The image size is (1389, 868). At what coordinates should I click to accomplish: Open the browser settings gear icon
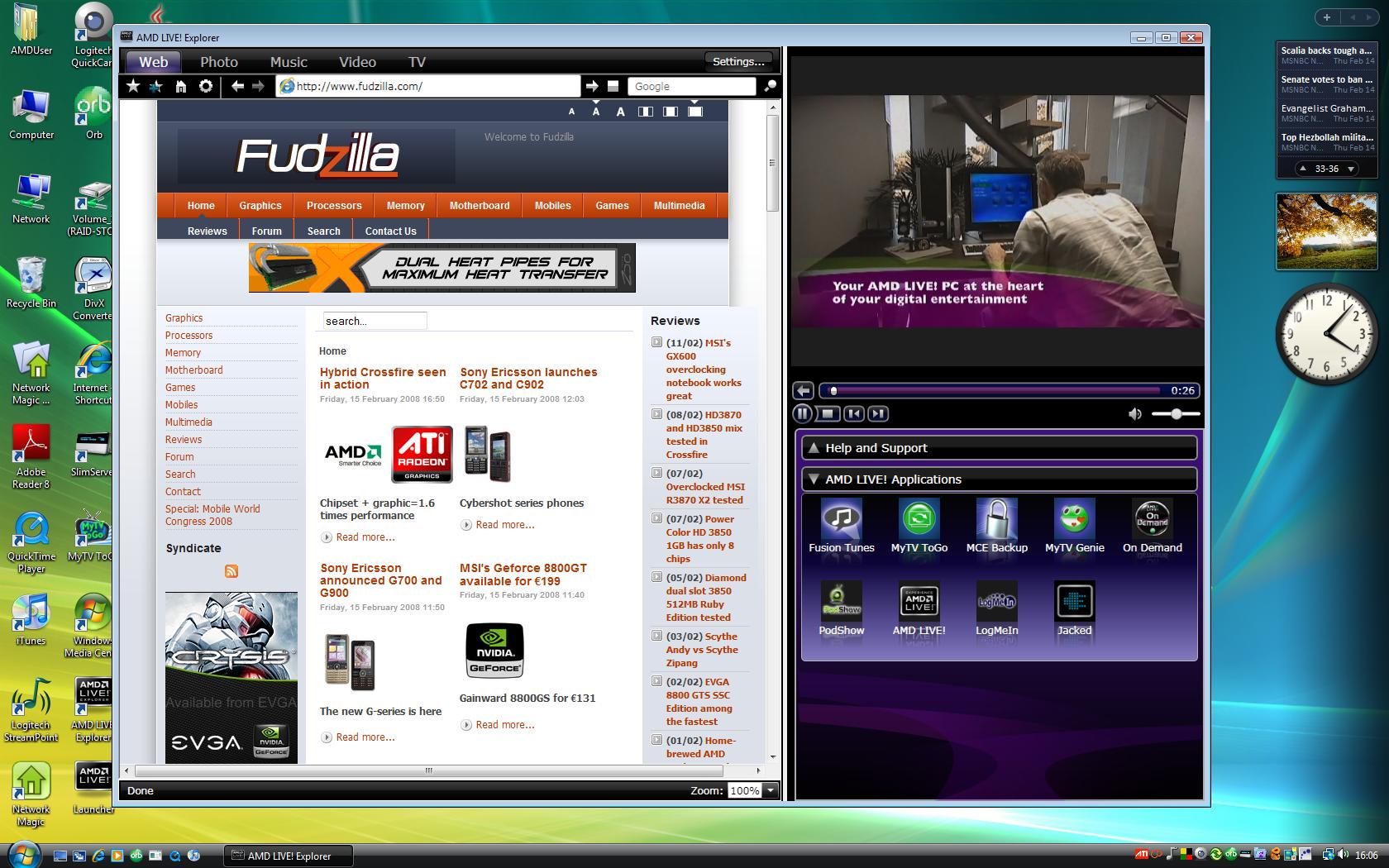[x=205, y=86]
